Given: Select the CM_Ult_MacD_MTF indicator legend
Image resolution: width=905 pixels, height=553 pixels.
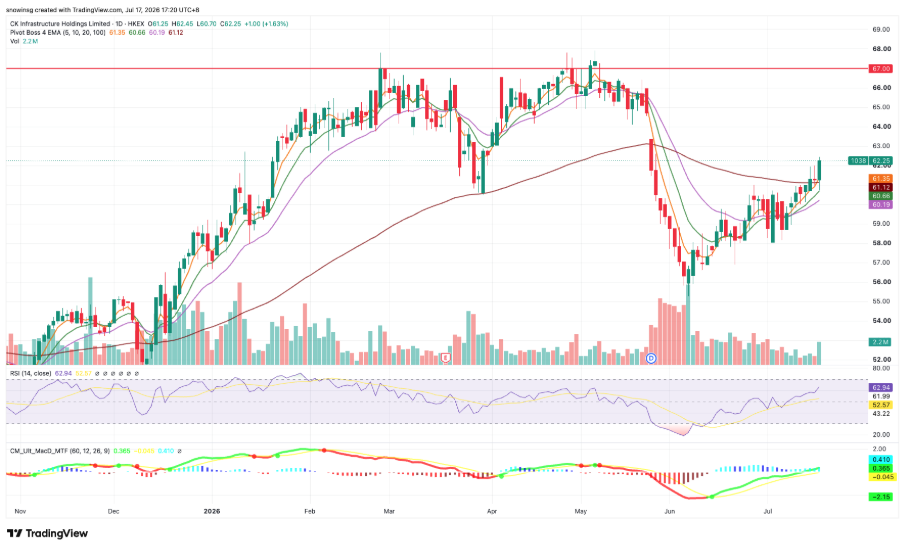Looking at the screenshot, I should click(59, 450).
